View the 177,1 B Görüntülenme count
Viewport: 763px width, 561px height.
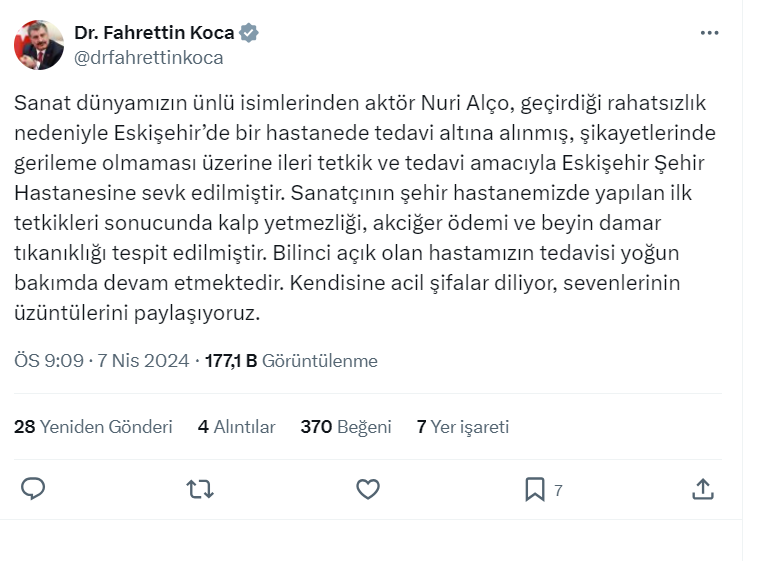[x=291, y=361]
